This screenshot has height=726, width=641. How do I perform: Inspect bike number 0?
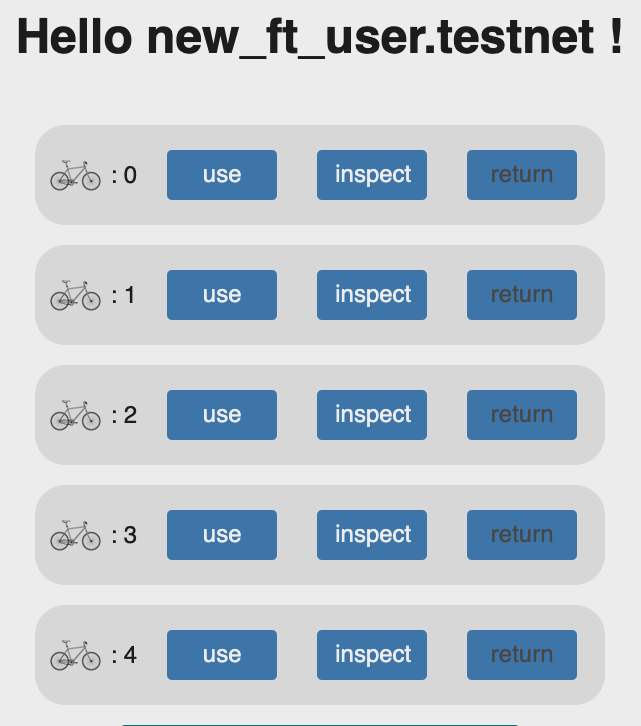tap(372, 175)
